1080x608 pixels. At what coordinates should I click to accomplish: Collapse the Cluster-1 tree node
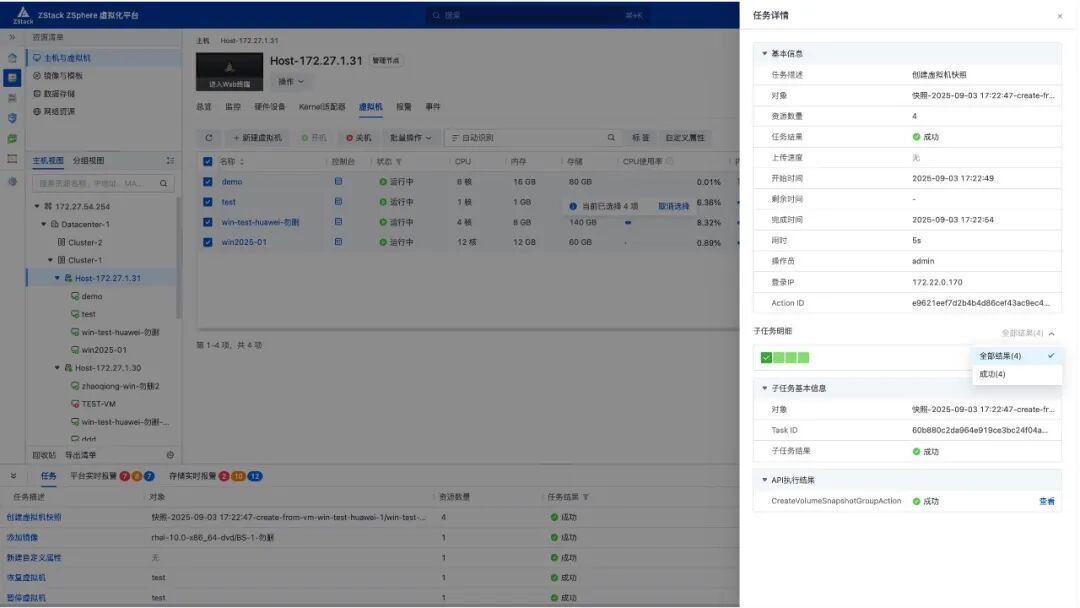(x=50, y=260)
